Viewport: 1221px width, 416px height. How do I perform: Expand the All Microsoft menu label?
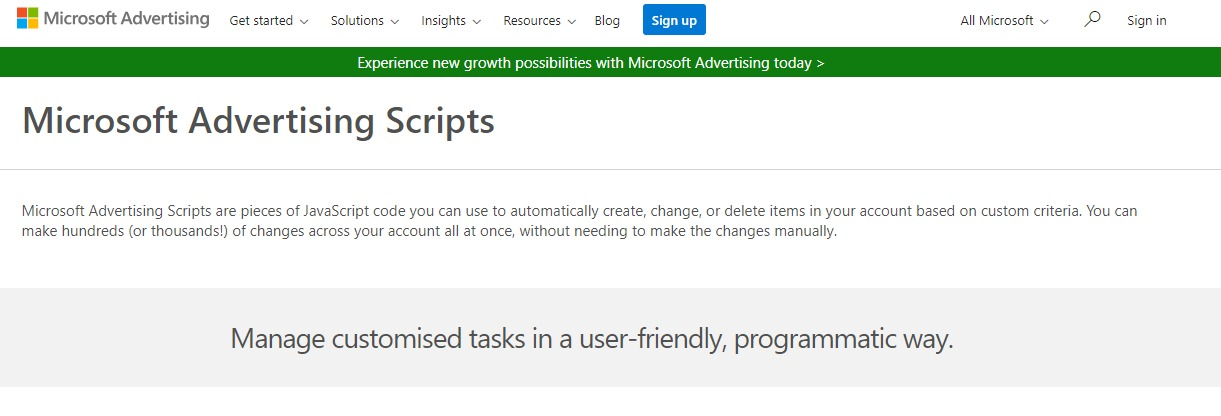[996, 21]
